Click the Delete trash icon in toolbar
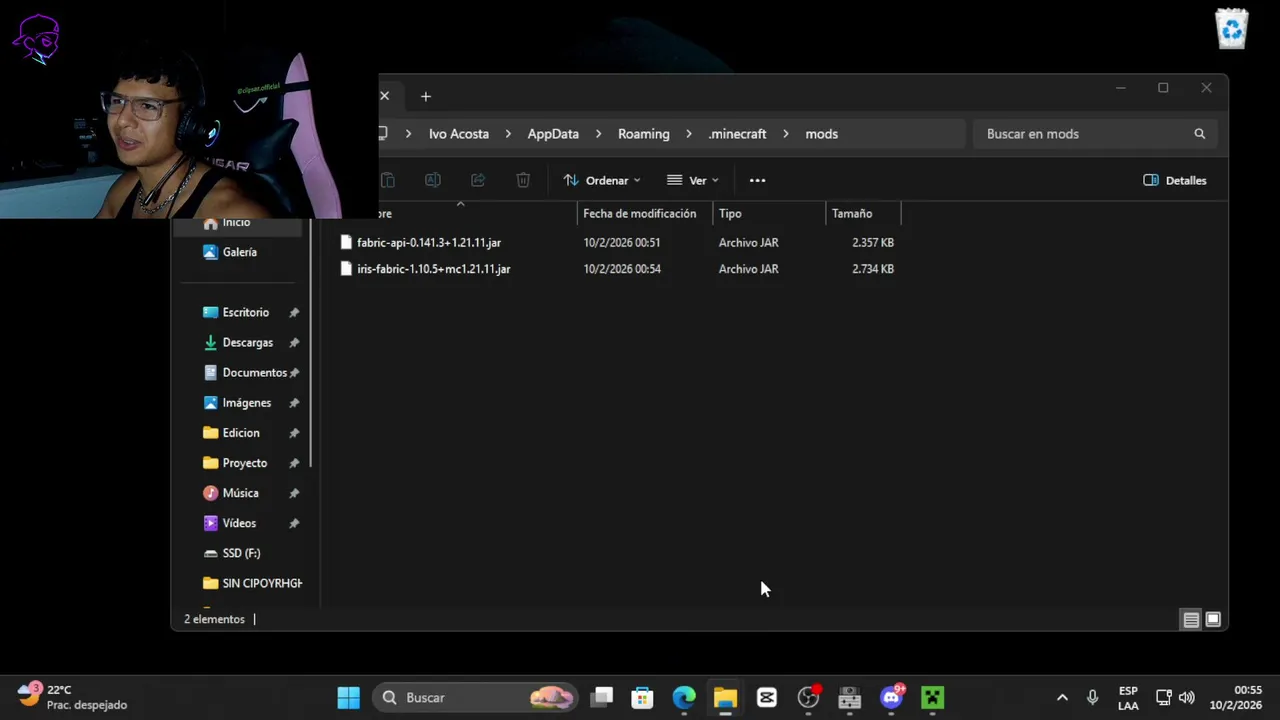Viewport: 1280px width, 720px height. 523,180
